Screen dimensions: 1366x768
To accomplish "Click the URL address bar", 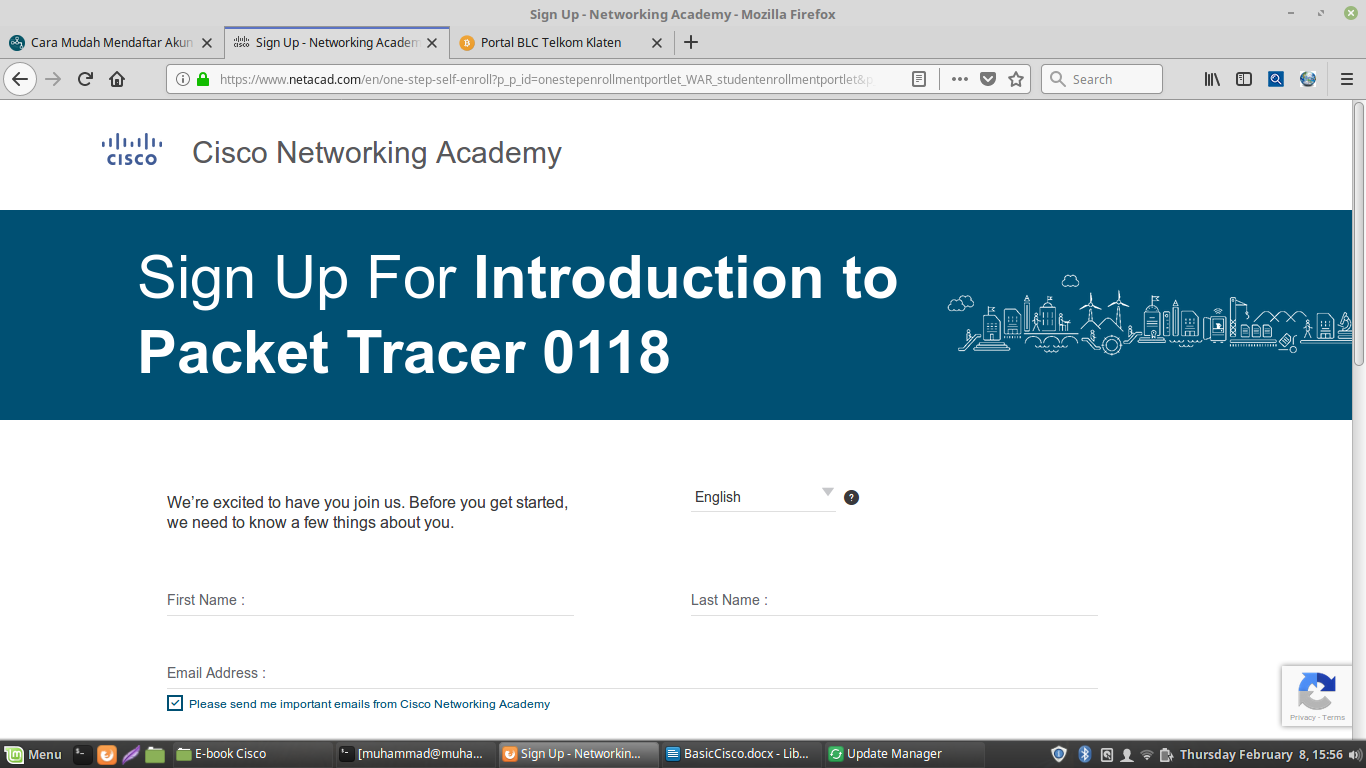I will [x=545, y=79].
